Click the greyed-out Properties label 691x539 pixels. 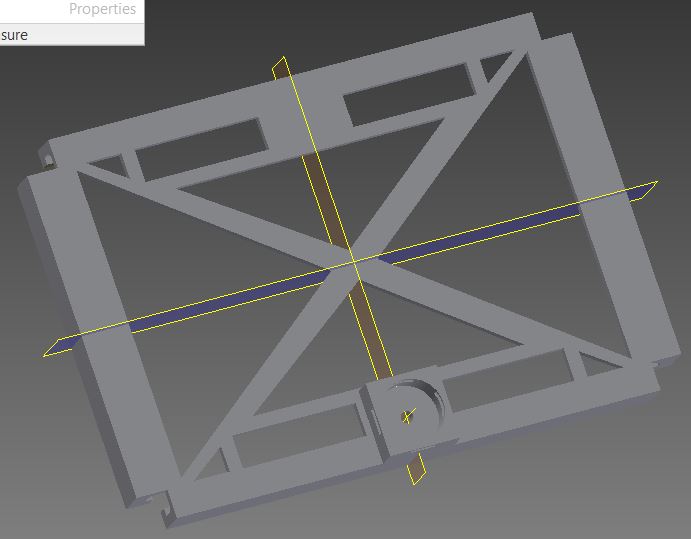click(x=102, y=10)
